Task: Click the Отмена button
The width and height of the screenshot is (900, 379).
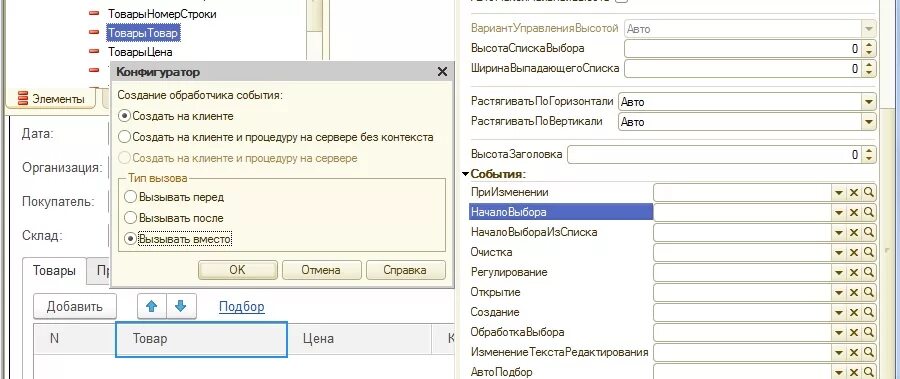Action: point(321,270)
